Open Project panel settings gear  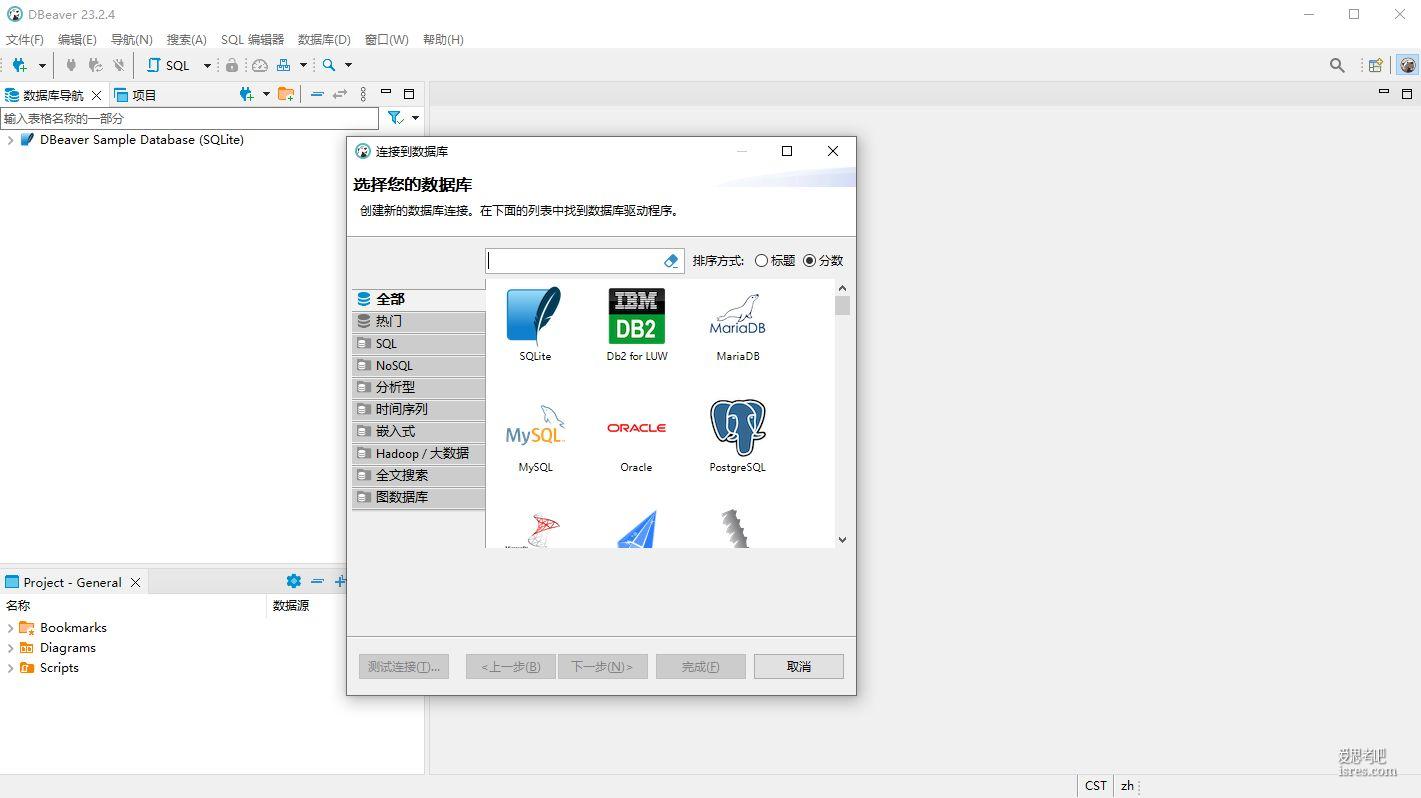click(x=293, y=581)
